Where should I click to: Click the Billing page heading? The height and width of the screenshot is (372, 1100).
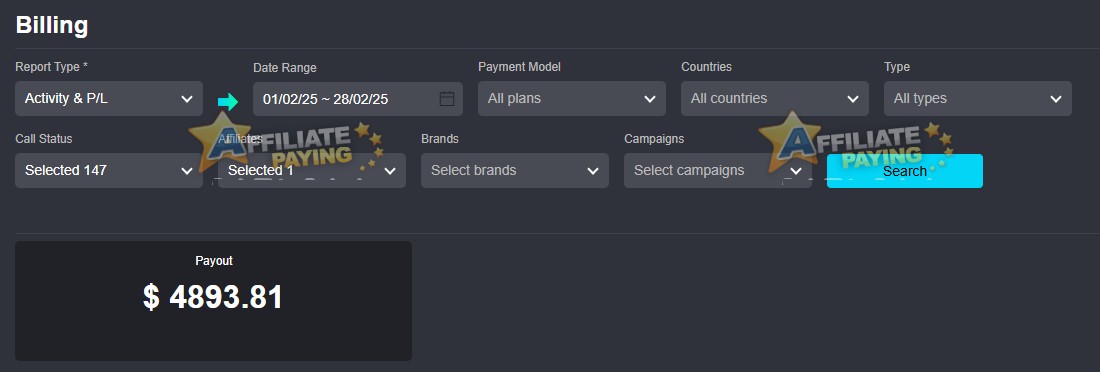(x=52, y=25)
